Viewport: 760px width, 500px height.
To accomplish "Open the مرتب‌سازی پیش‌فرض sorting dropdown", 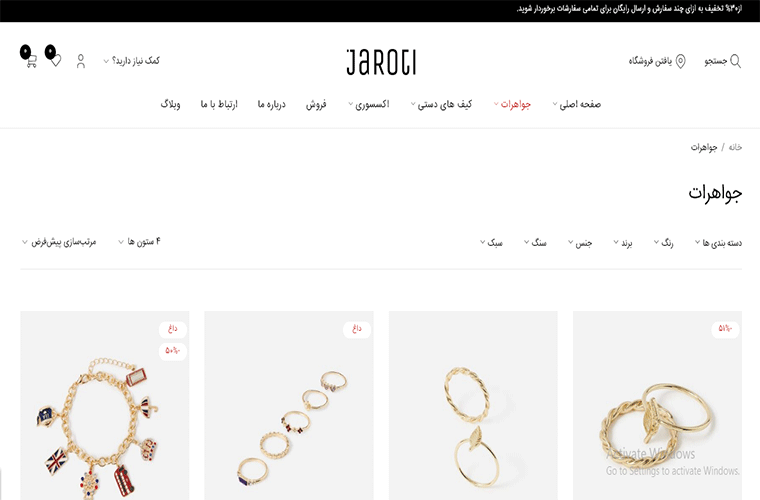I will click(59, 241).
